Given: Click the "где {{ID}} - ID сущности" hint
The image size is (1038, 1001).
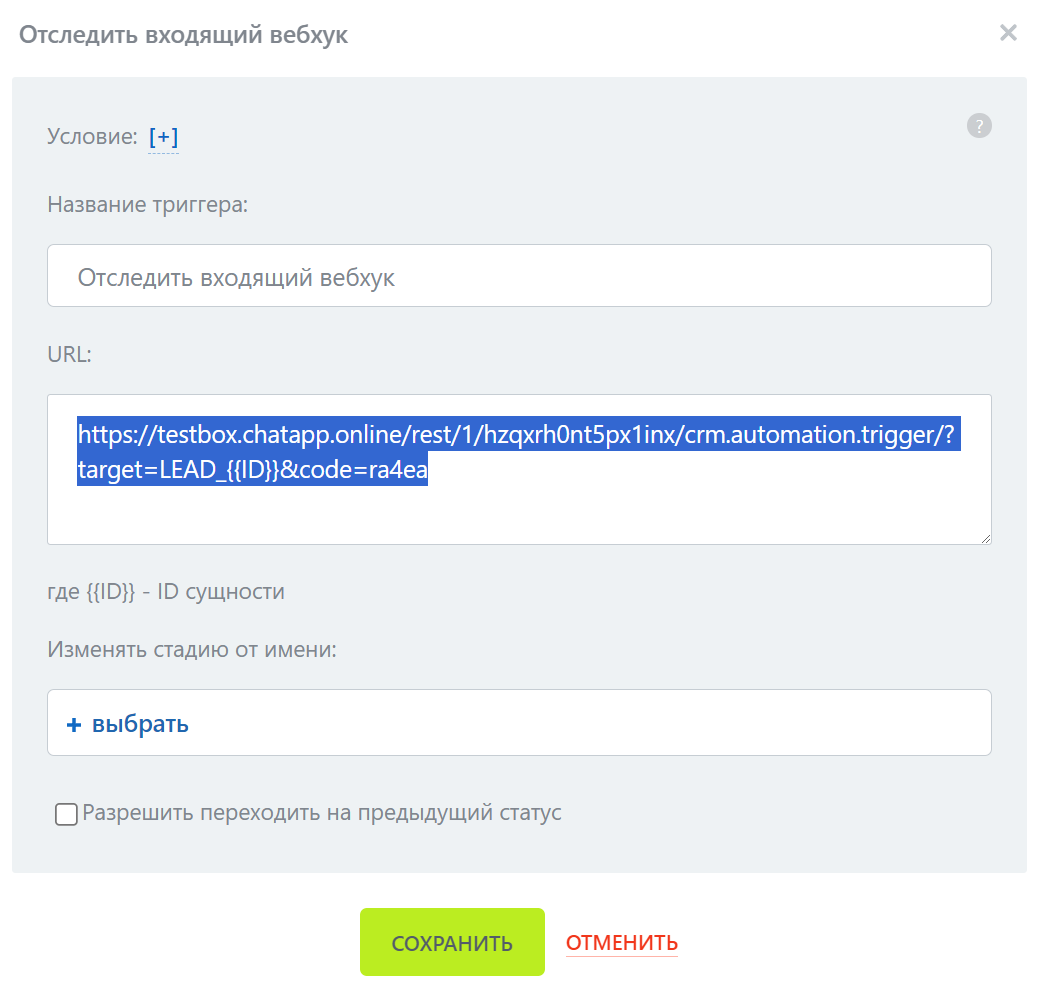Looking at the screenshot, I should (x=166, y=592).
